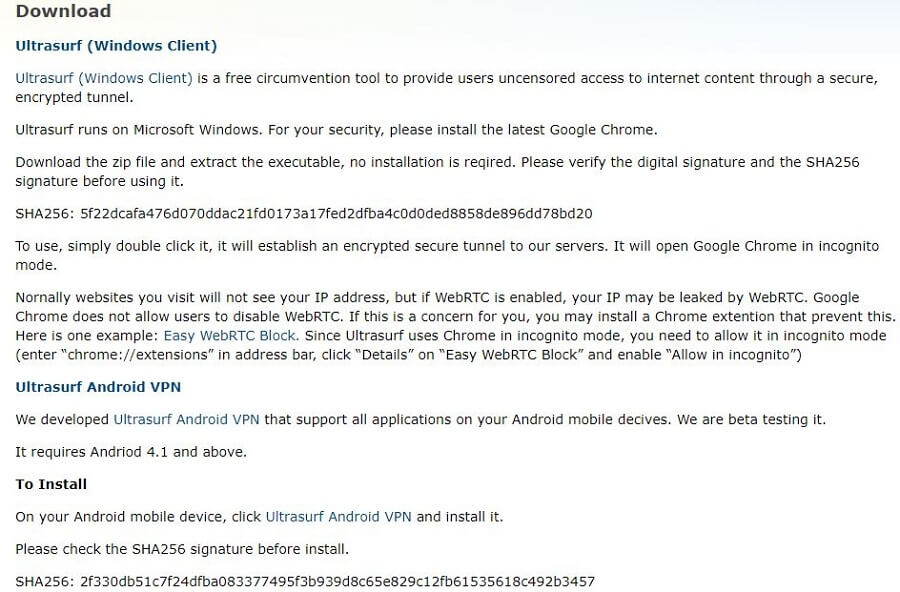Click the Android SHA256 hash starting with 2f330db5
900x592 pixels.
click(338, 582)
